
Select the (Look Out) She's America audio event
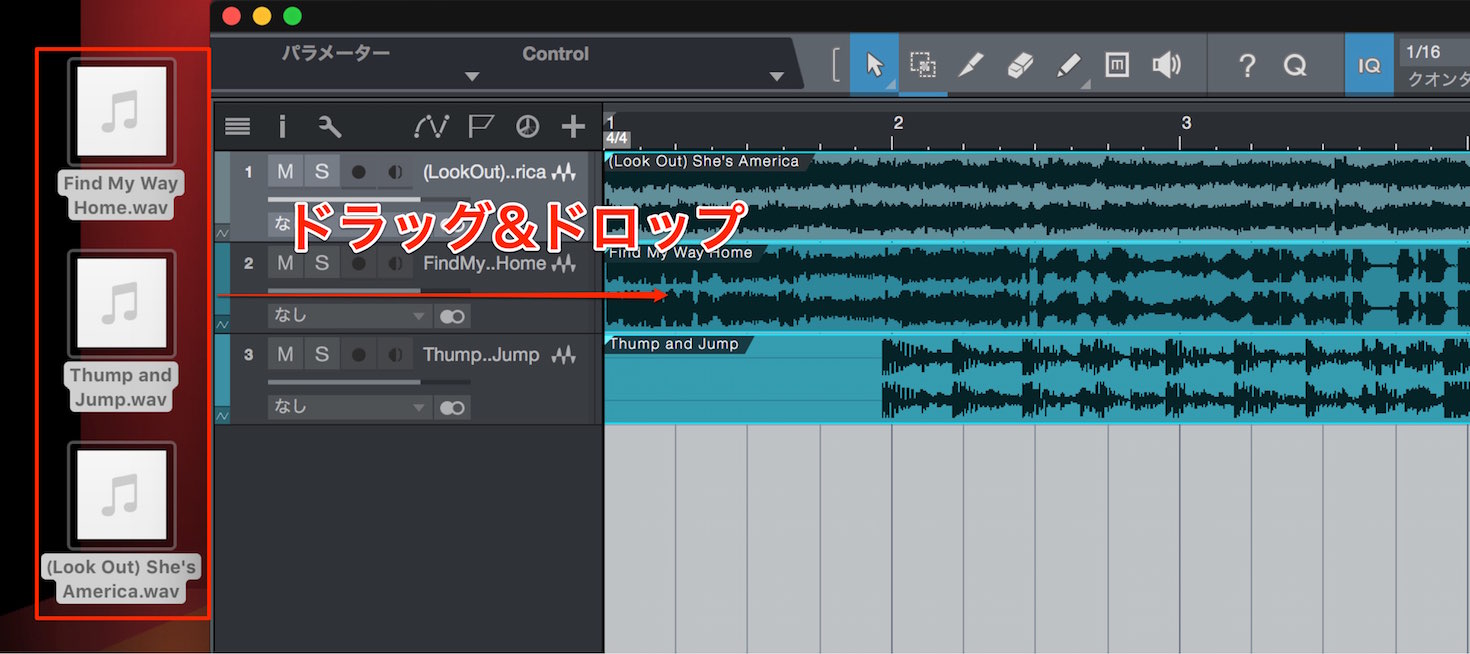click(1037, 197)
